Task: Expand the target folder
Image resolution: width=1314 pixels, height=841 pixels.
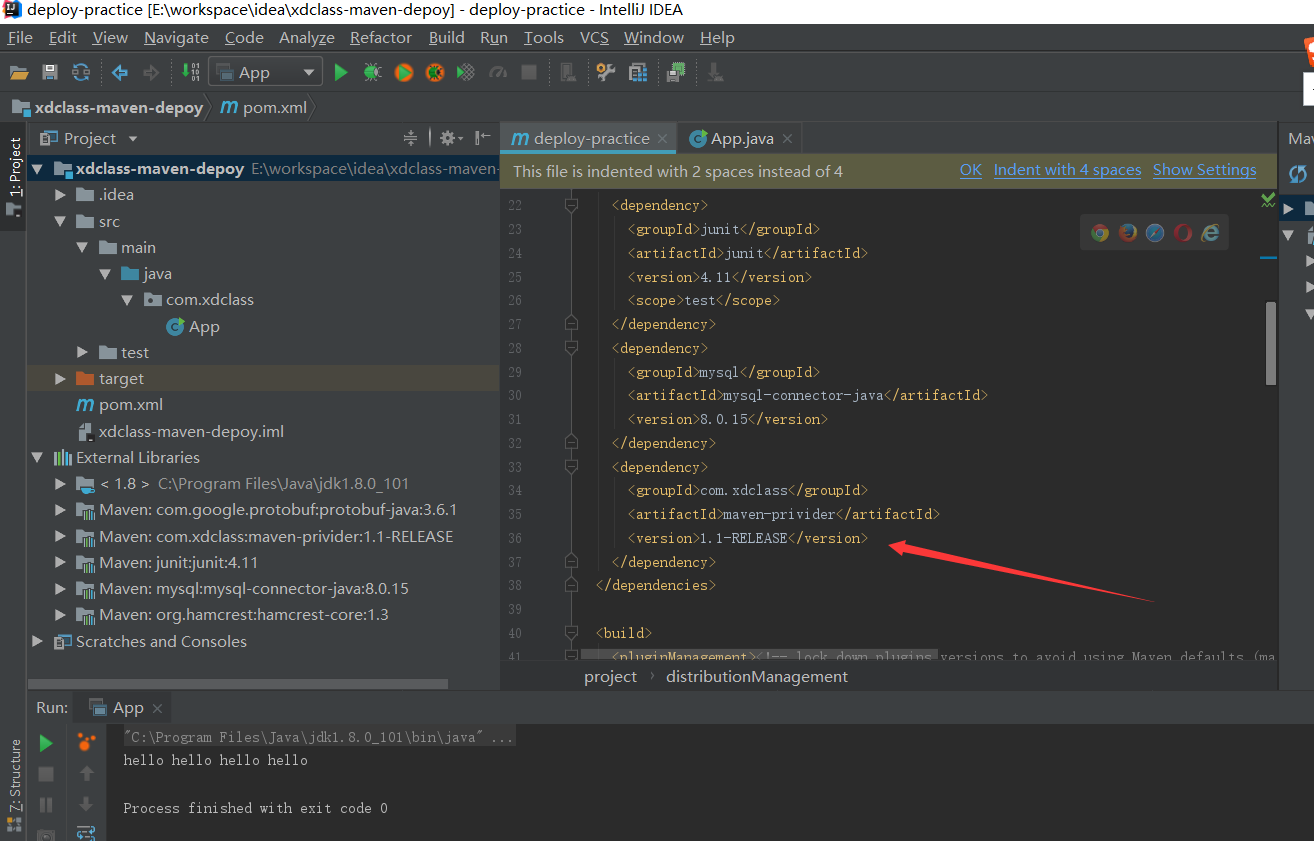Action: pyautogui.click(x=62, y=378)
